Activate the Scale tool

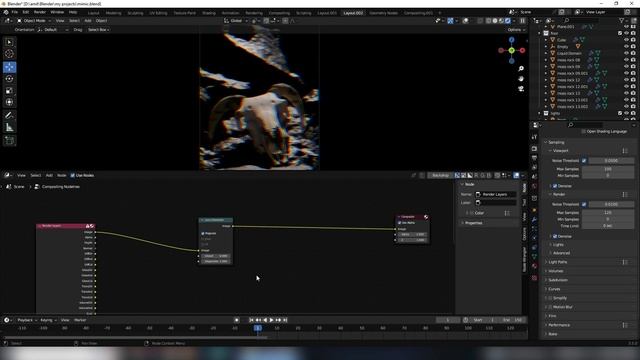(x=9, y=91)
